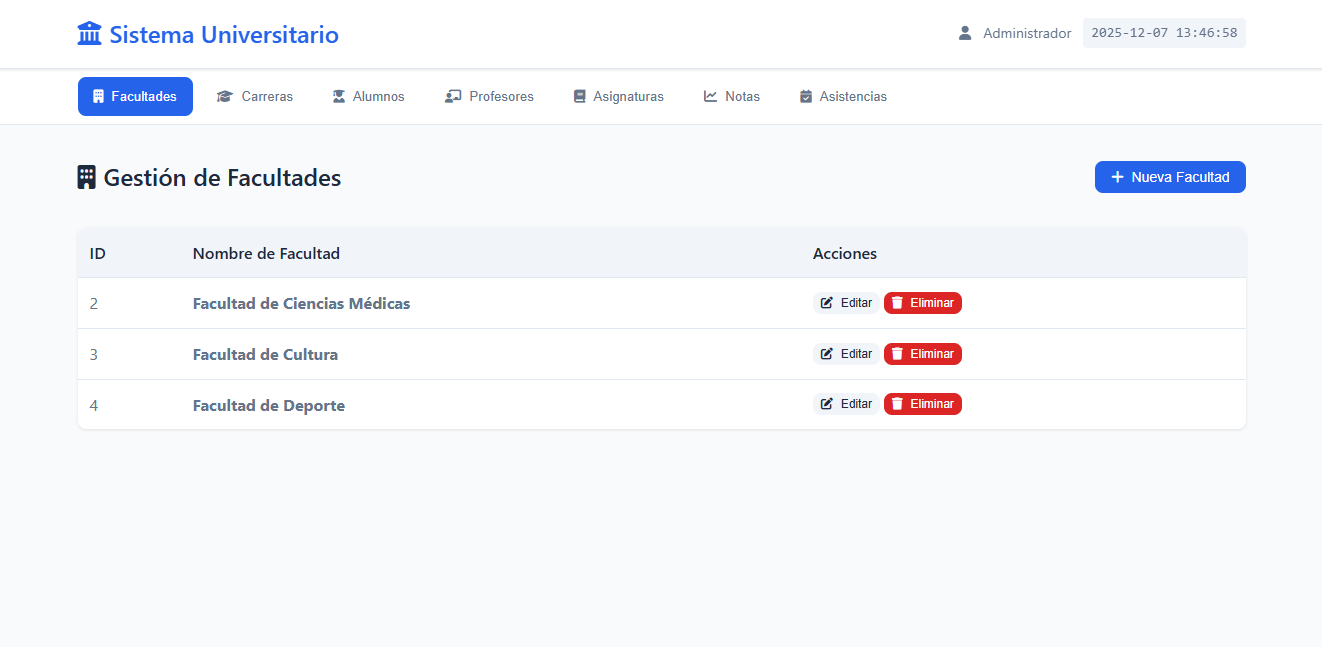
Task: Click the Profesores teacher icon
Action: [x=453, y=97]
